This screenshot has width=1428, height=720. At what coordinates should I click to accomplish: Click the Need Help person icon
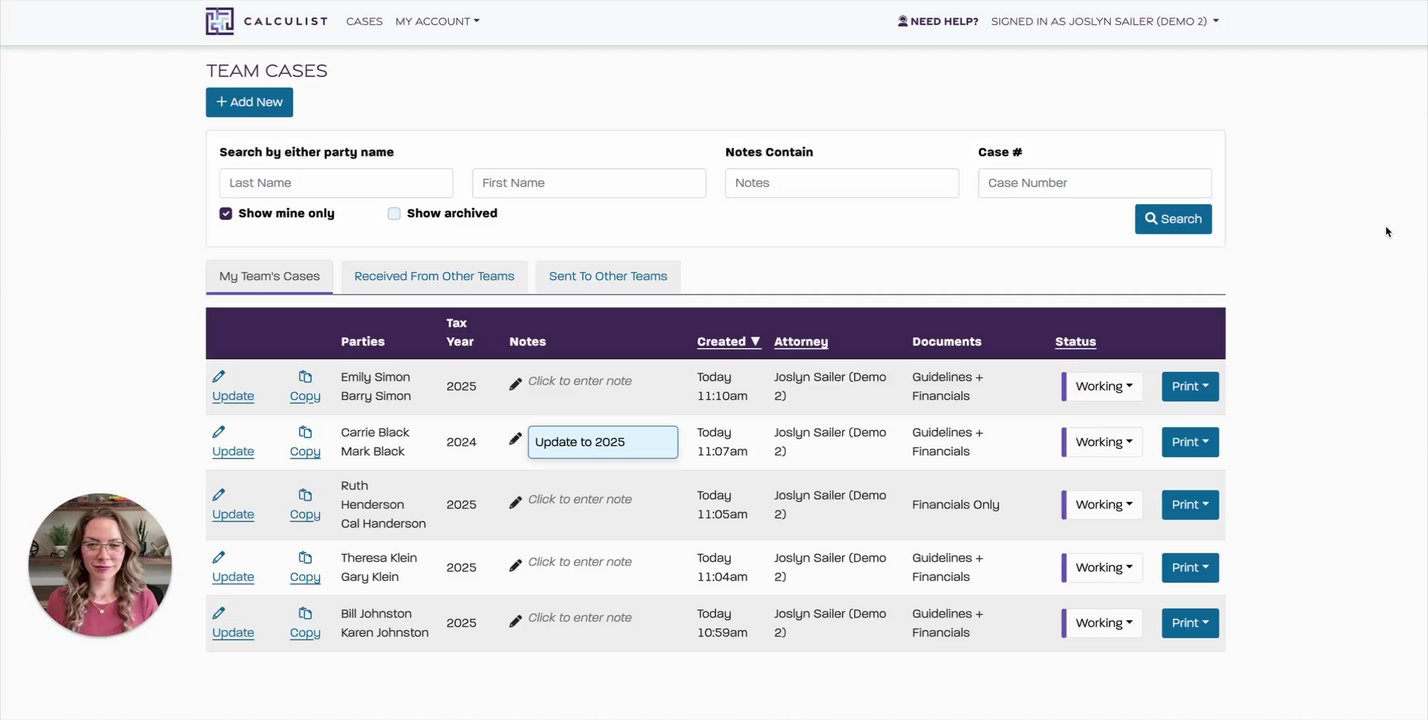point(903,21)
